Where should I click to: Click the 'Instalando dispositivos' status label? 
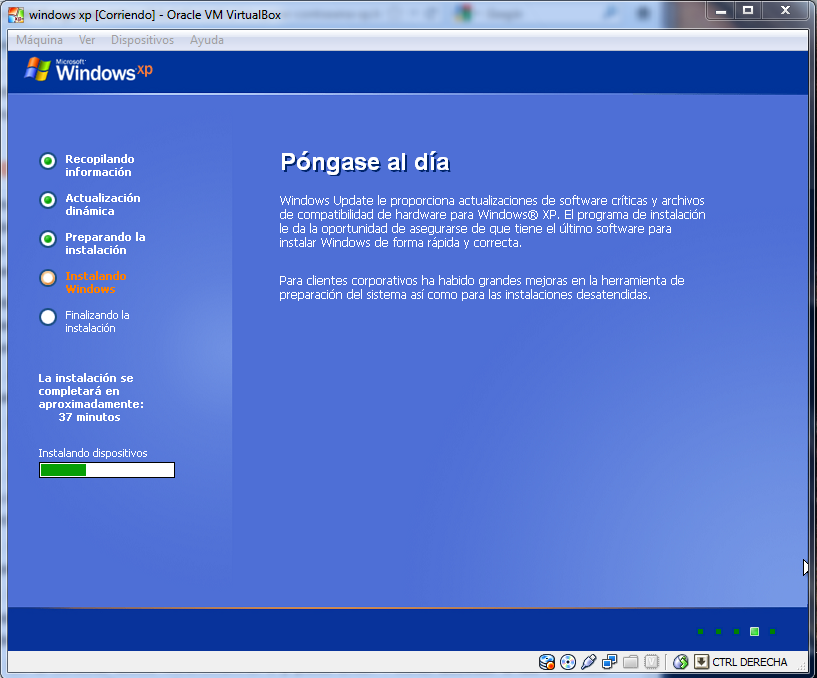(93, 453)
